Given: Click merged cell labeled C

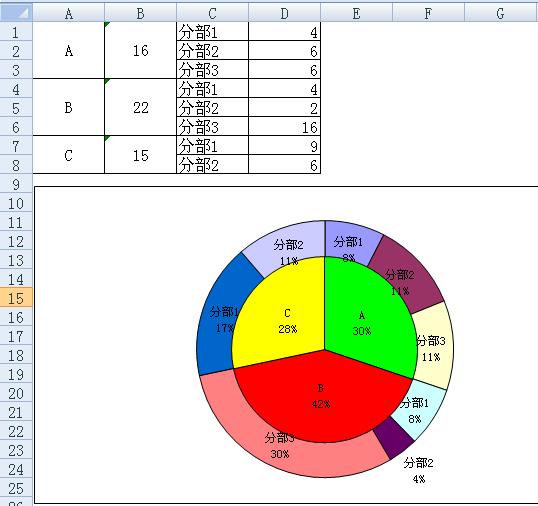Looking at the screenshot, I should point(69,155).
